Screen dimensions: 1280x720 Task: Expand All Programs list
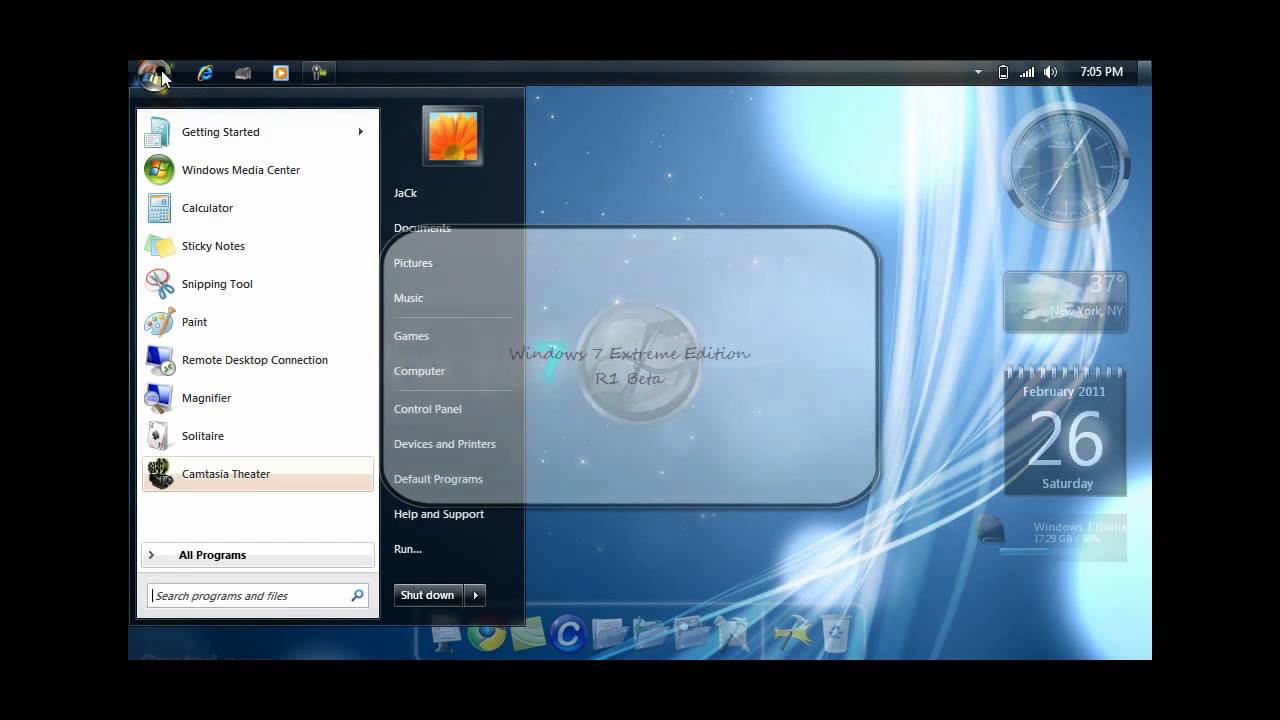258,555
